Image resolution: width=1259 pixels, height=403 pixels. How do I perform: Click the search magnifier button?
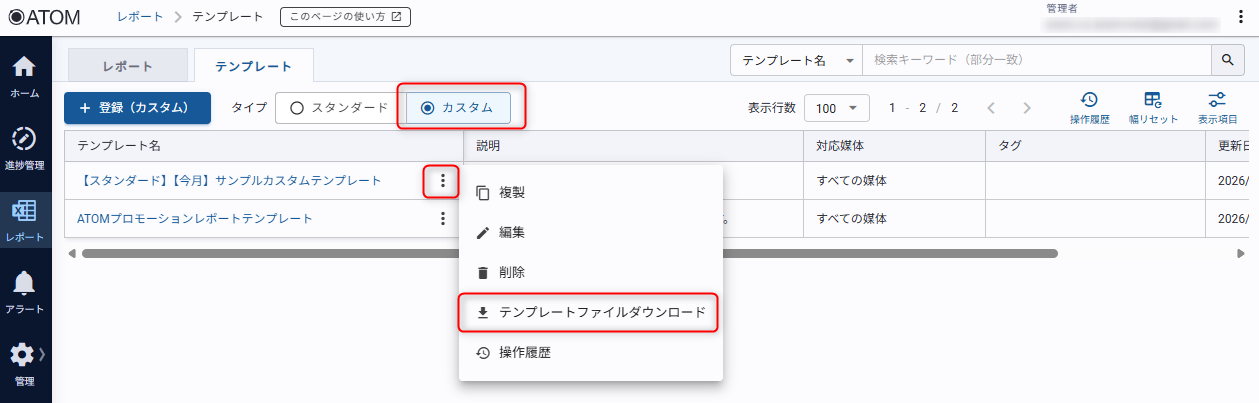click(1227, 60)
